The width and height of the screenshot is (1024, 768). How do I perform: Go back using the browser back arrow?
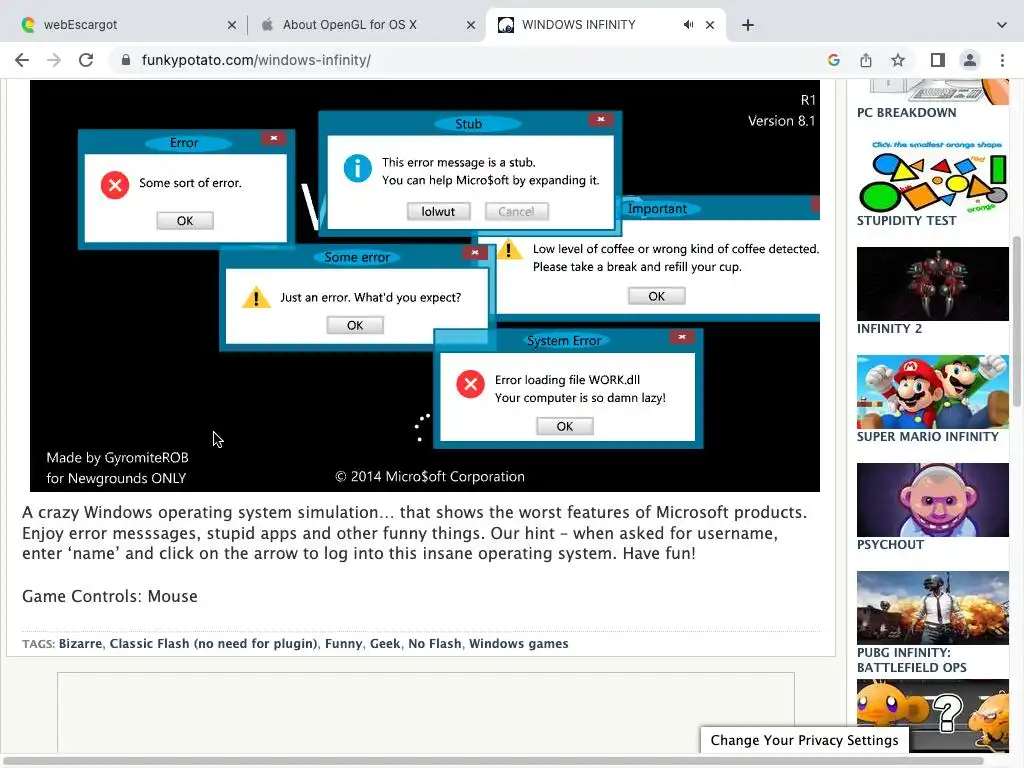tap(22, 60)
